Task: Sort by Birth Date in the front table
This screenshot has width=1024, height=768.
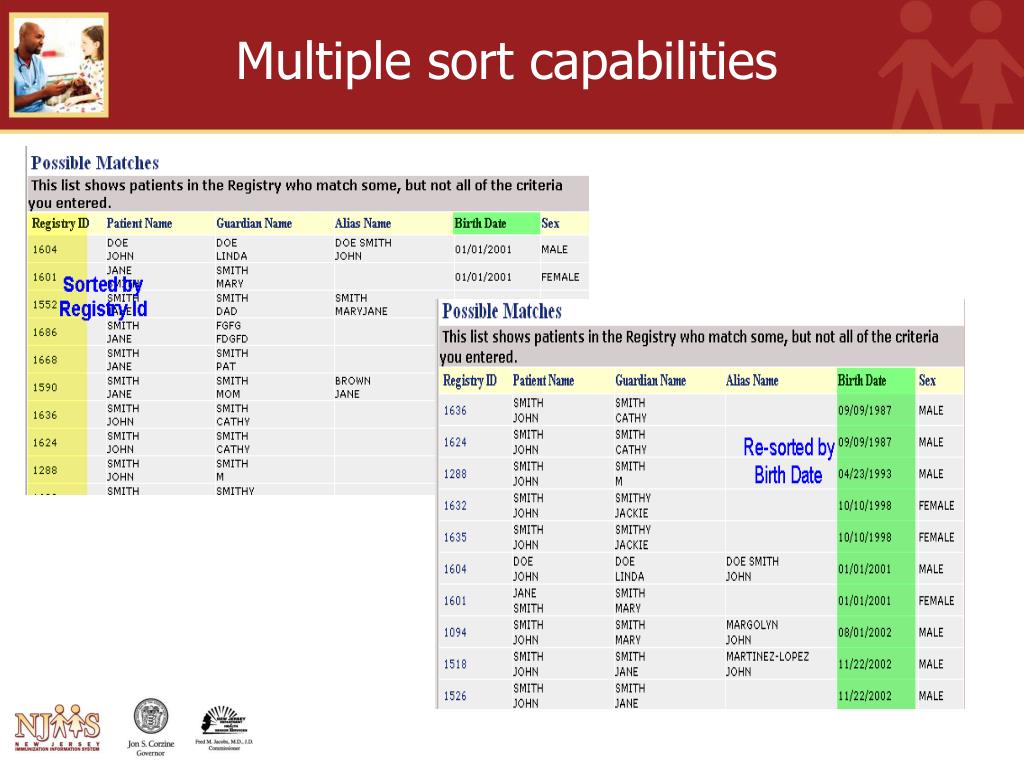Action: coord(862,381)
